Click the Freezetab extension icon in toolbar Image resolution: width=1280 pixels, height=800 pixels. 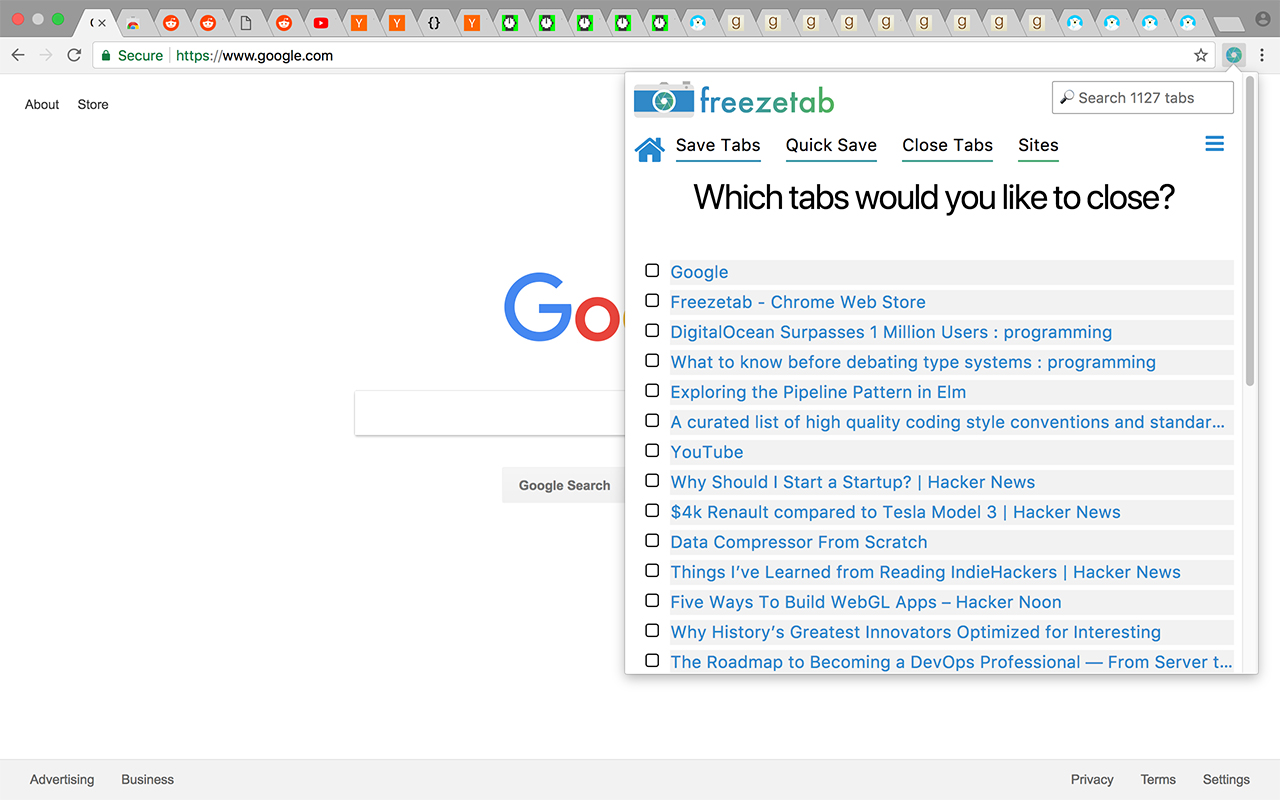coord(1234,56)
